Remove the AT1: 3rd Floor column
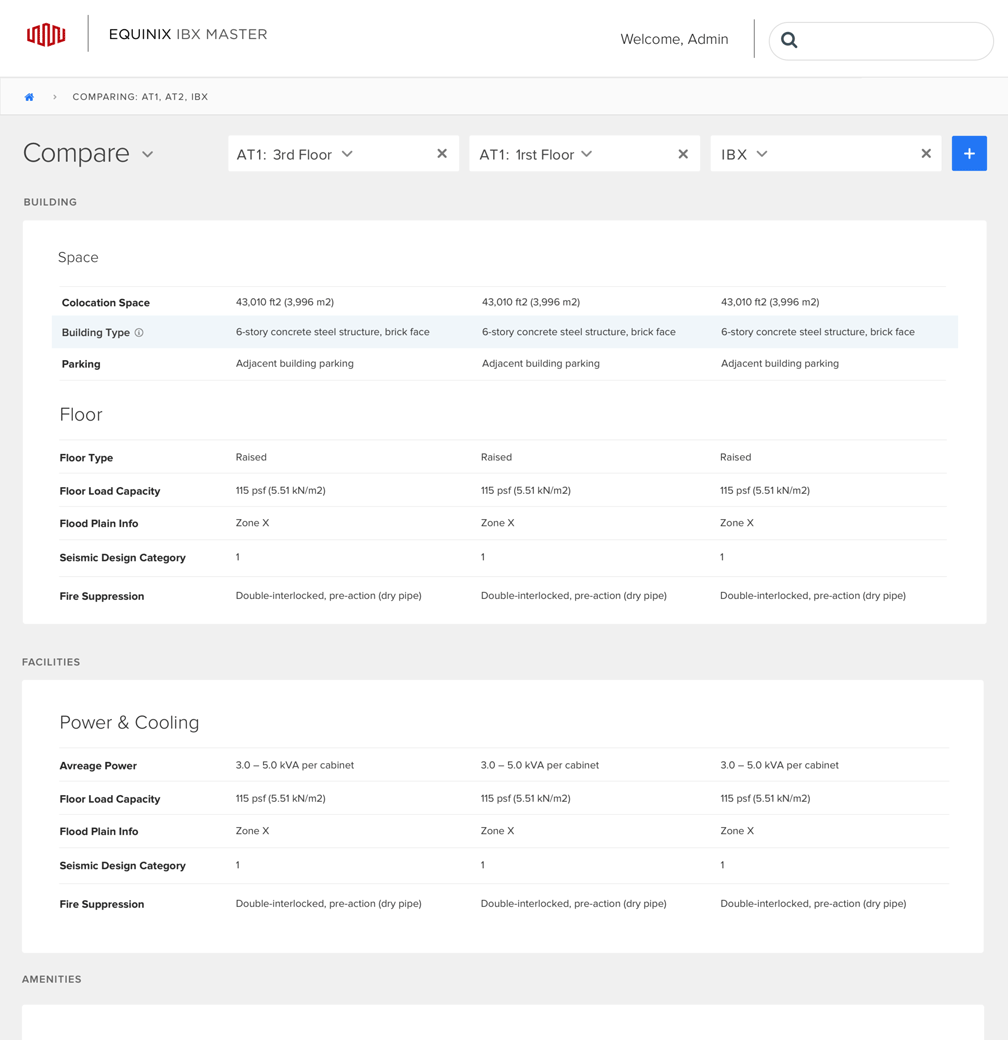1008x1040 pixels. tap(442, 154)
